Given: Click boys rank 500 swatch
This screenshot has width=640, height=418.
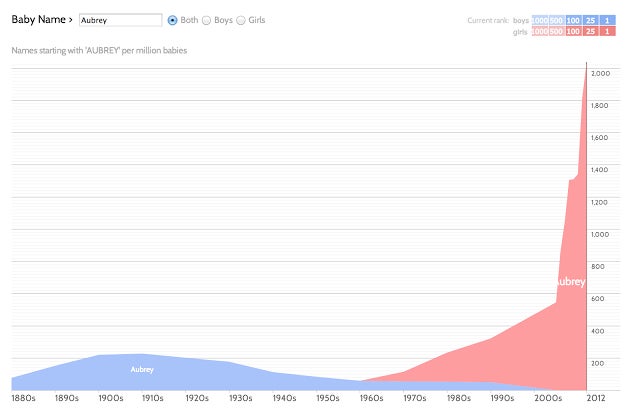Looking at the screenshot, I should [x=556, y=20].
